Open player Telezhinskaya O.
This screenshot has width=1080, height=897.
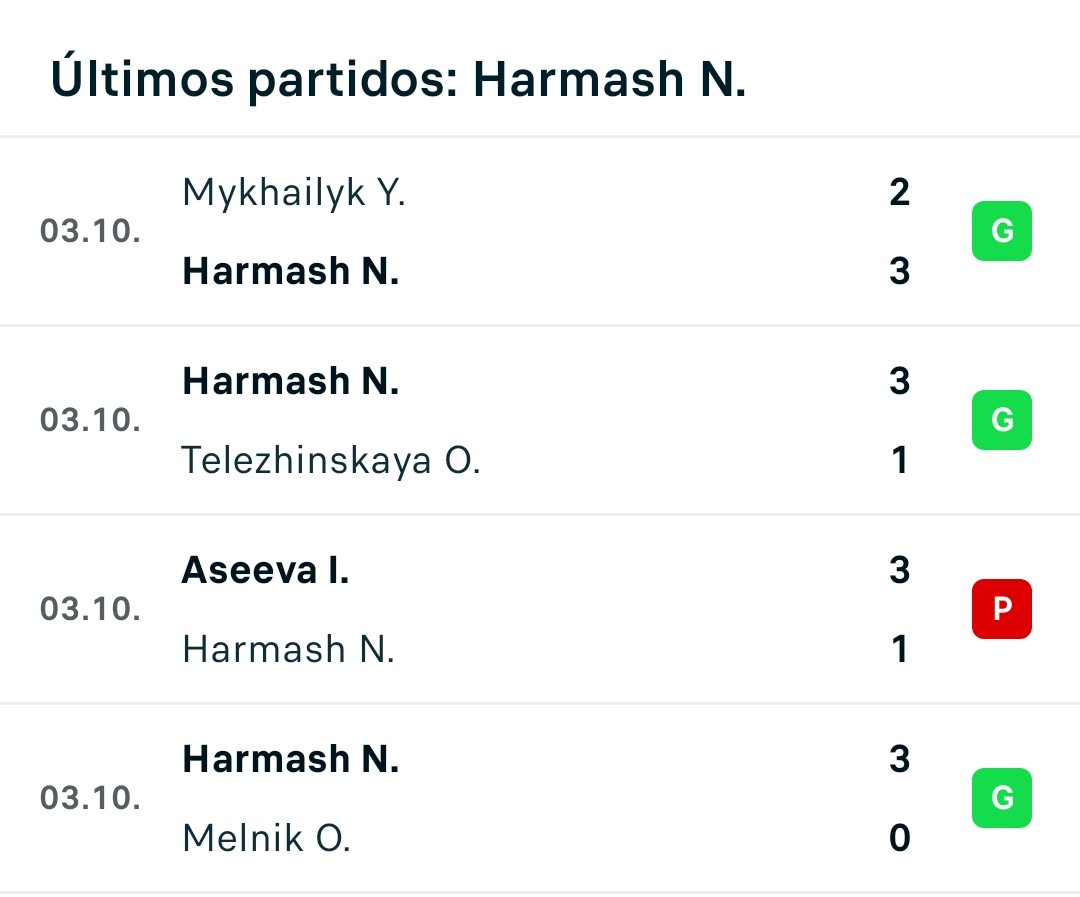click(331, 460)
